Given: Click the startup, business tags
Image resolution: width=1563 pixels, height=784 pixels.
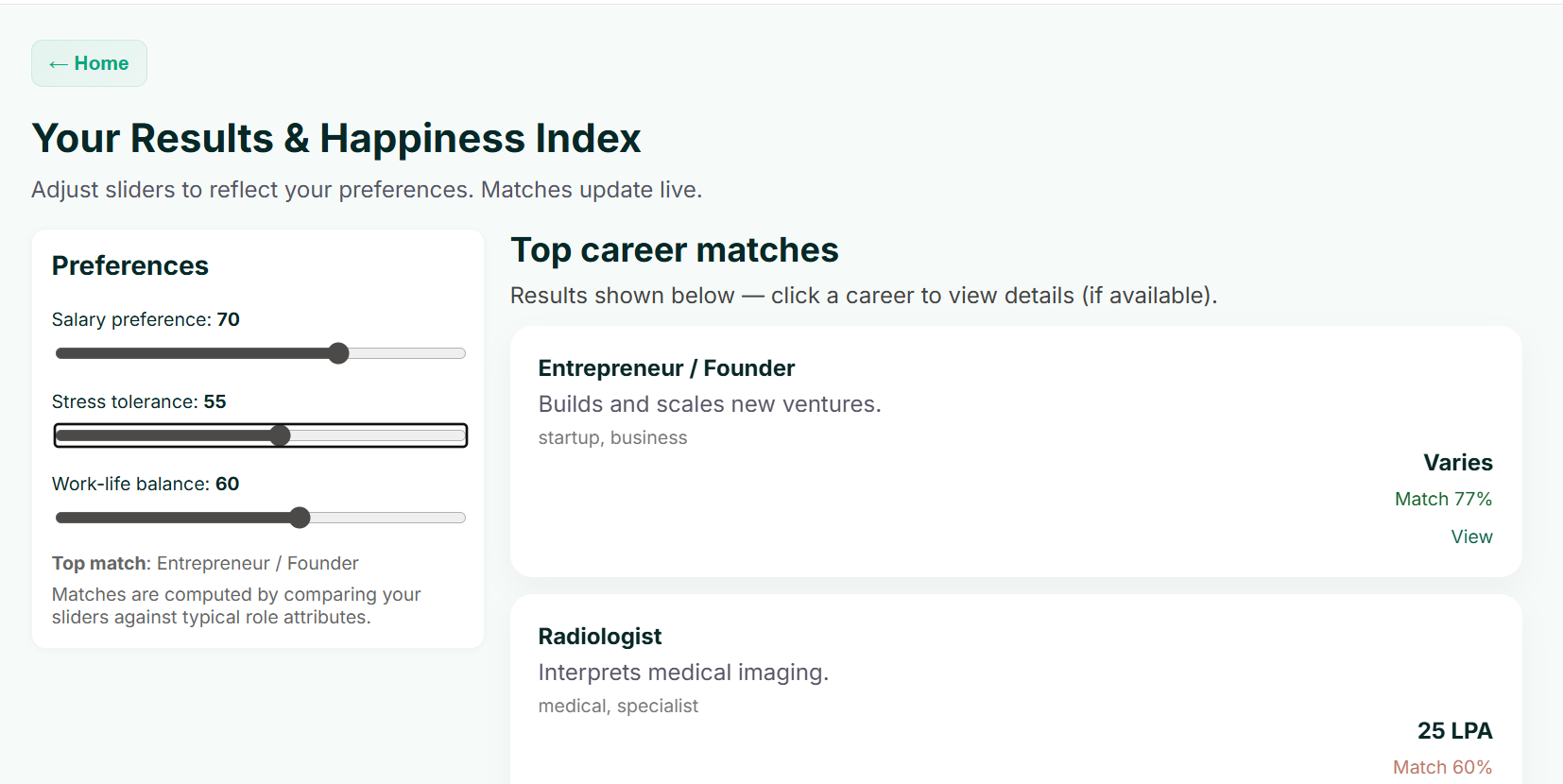Looking at the screenshot, I should (x=612, y=437).
